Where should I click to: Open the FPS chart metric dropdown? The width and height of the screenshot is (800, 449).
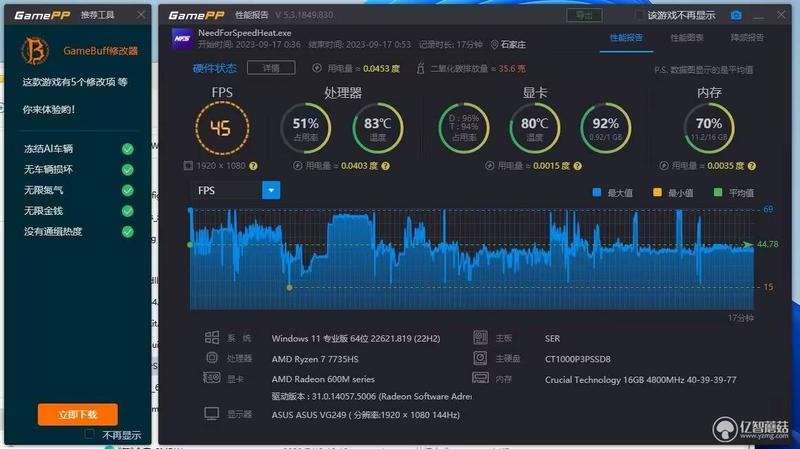[x=271, y=190]
